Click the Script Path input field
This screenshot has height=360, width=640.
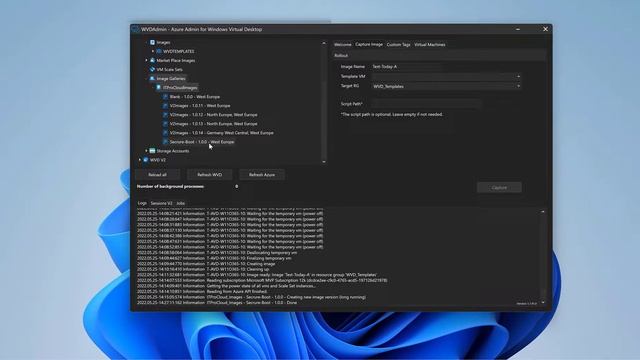(x=426, y=104)
